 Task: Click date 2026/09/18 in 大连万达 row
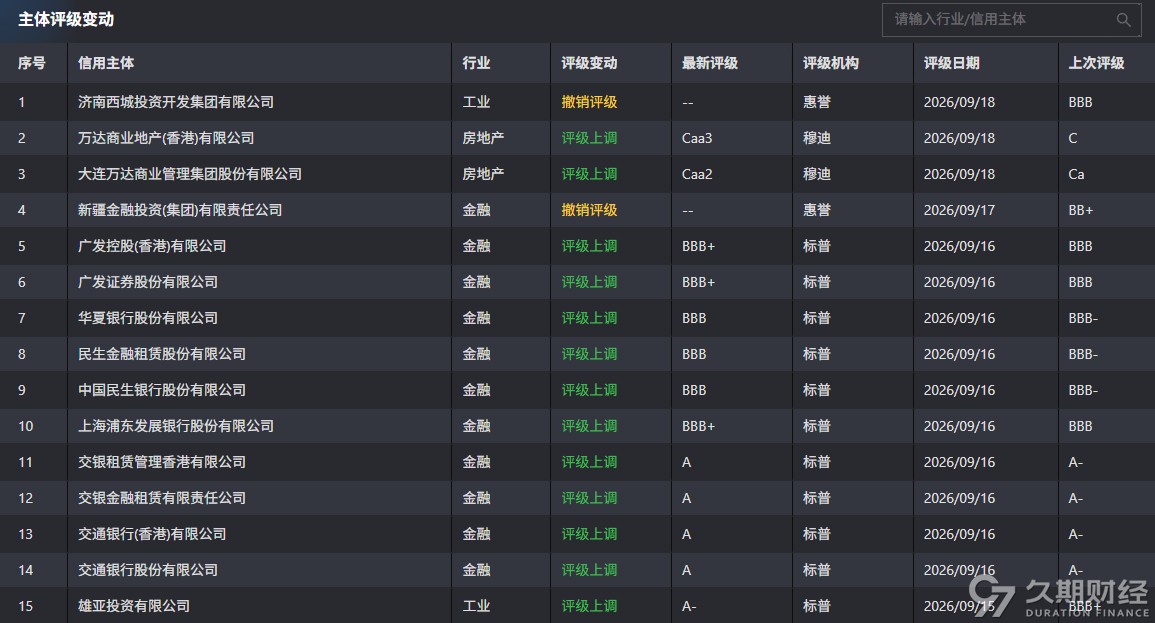coord(959,175)
